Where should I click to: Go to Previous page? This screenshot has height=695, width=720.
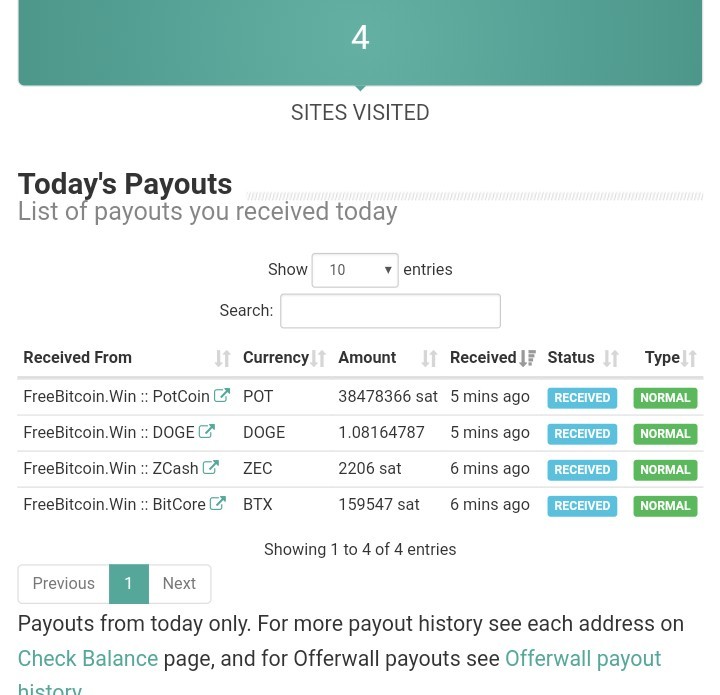pyautogui.click(x=63, y=583)
